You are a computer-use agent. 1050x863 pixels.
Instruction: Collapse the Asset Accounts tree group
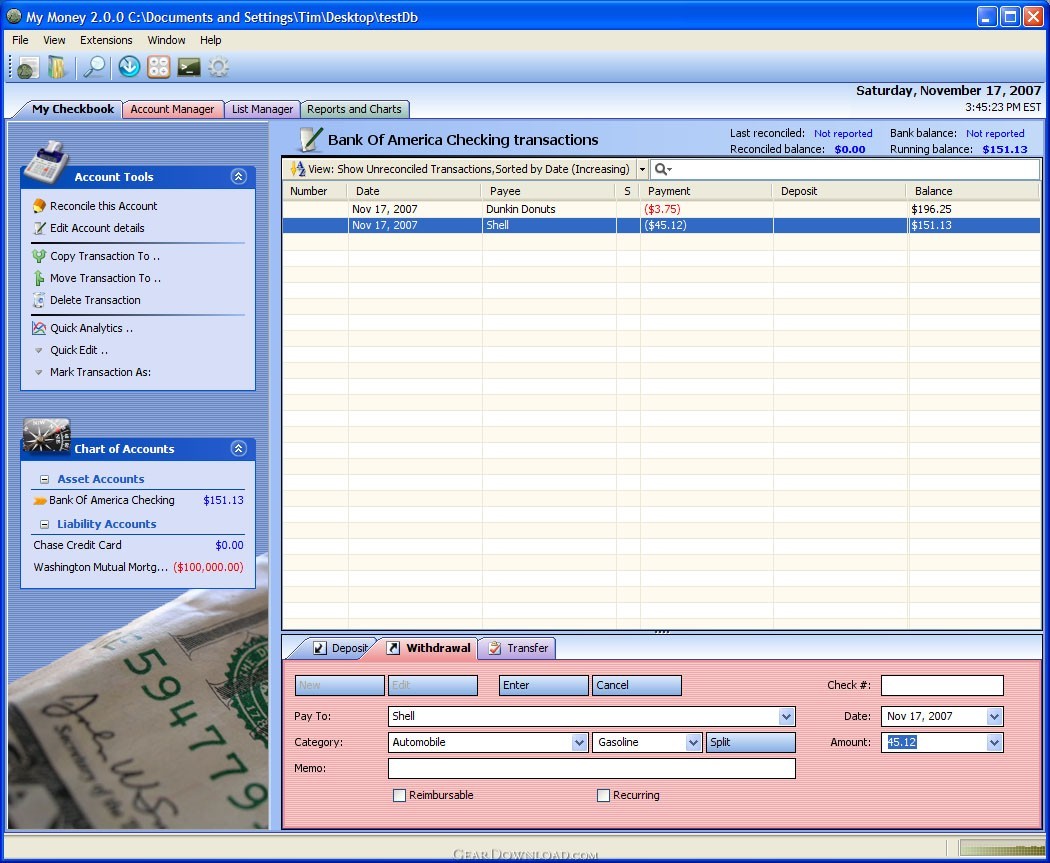tap(44, 479)
